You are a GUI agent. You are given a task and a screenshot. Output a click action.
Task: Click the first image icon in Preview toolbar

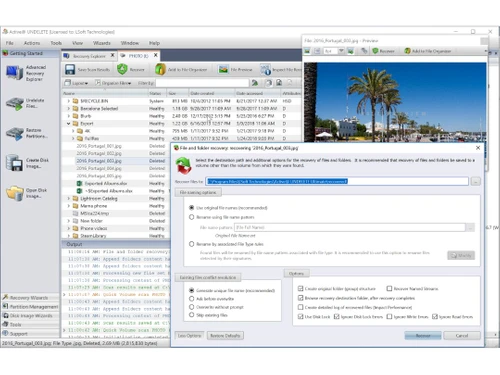pos(307,51)
